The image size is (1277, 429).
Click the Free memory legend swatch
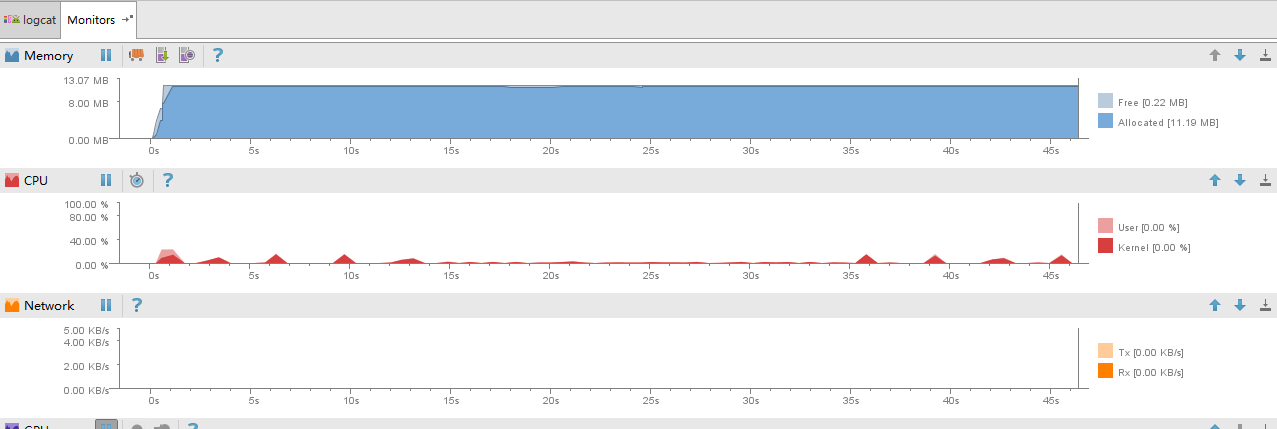pos(1105,101)
